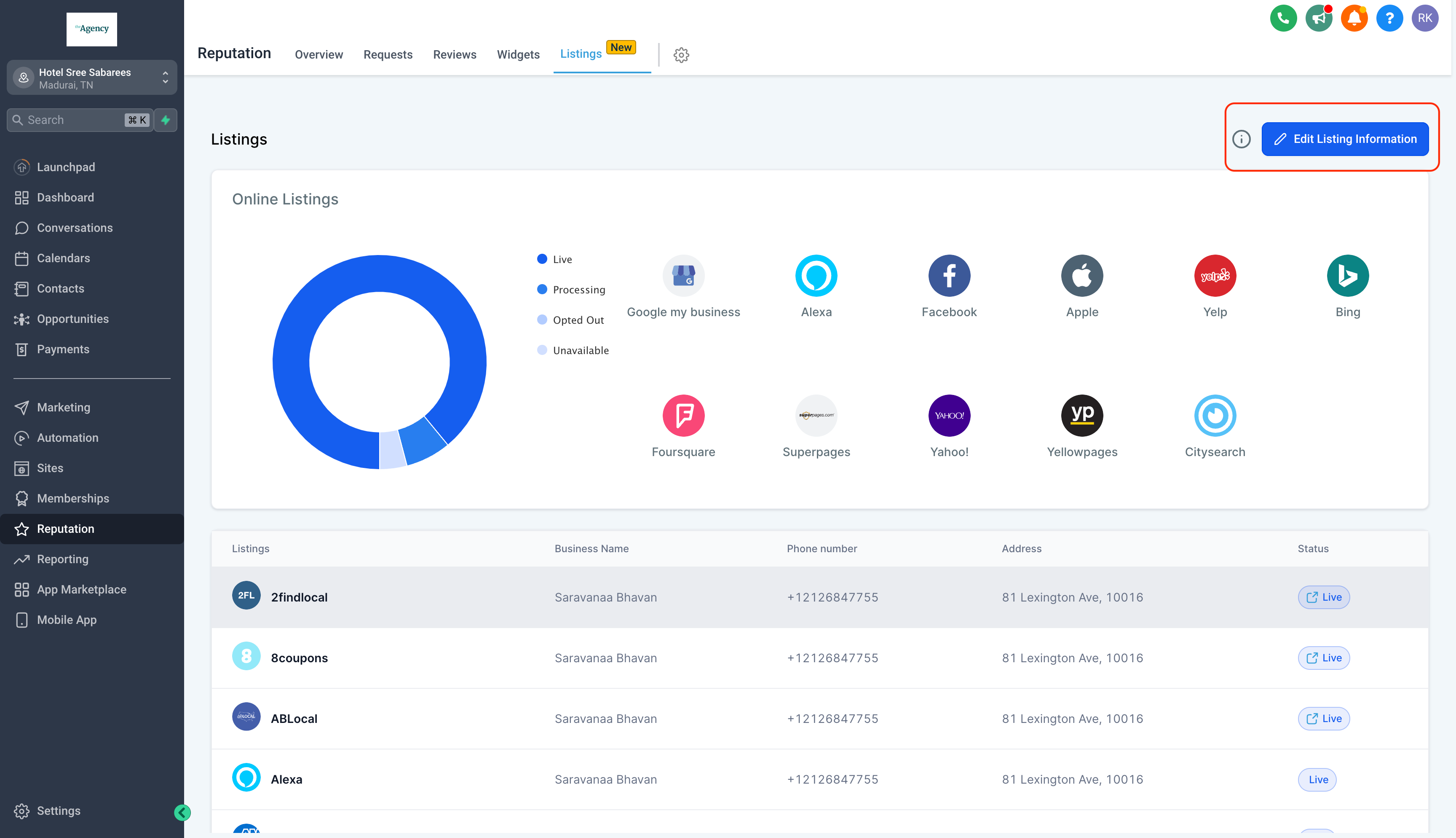
Task: Select the Alexa listing icon in grid
Action: (x=816, y=276)
